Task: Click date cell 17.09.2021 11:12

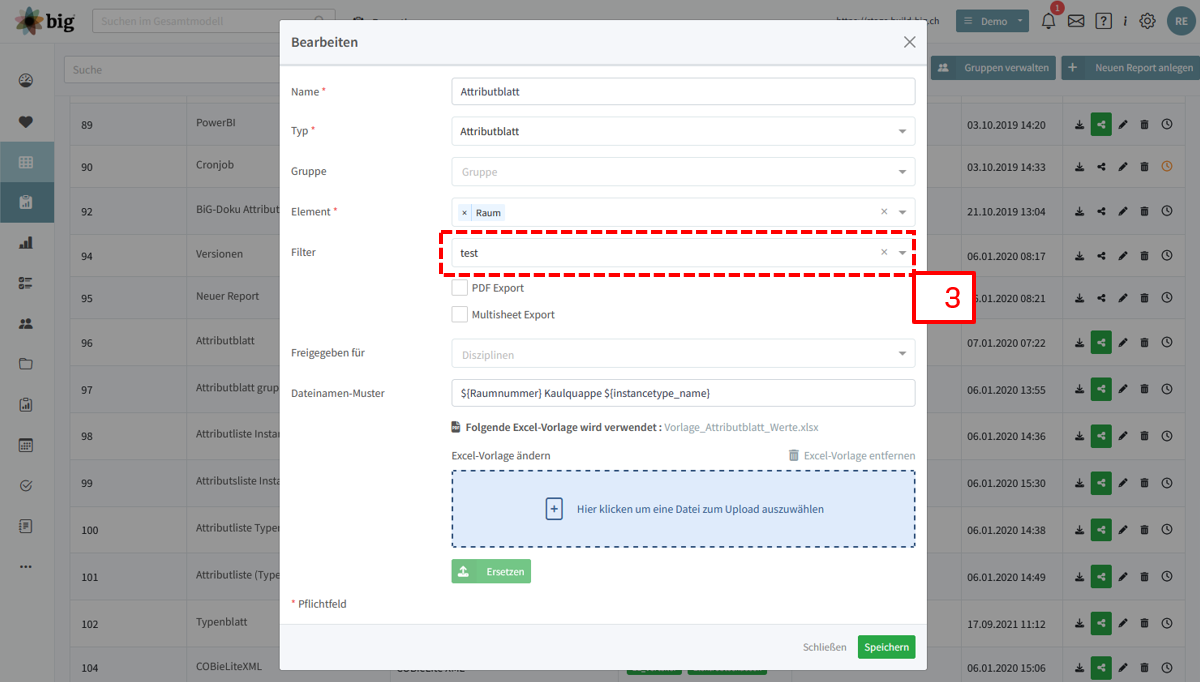Action: (1006, 624)
